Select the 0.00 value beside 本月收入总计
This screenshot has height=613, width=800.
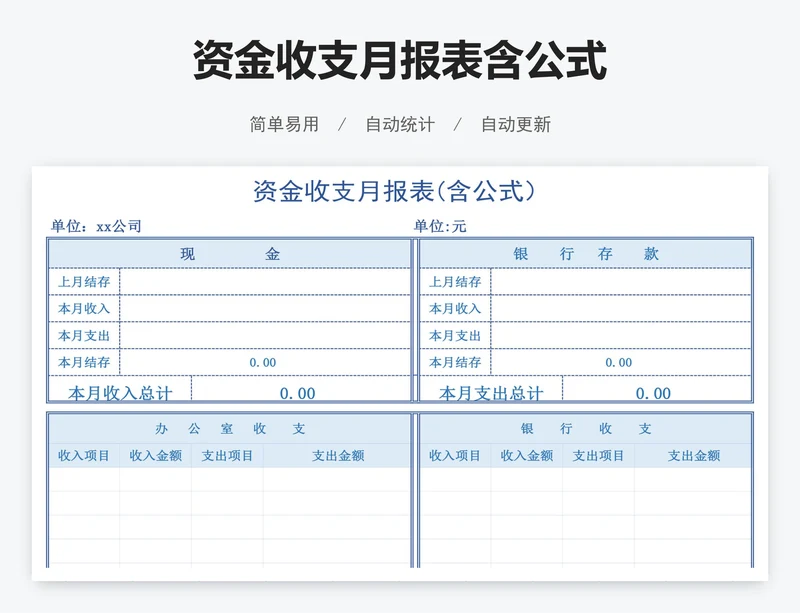pyautogui.click(x=297, y=394)
